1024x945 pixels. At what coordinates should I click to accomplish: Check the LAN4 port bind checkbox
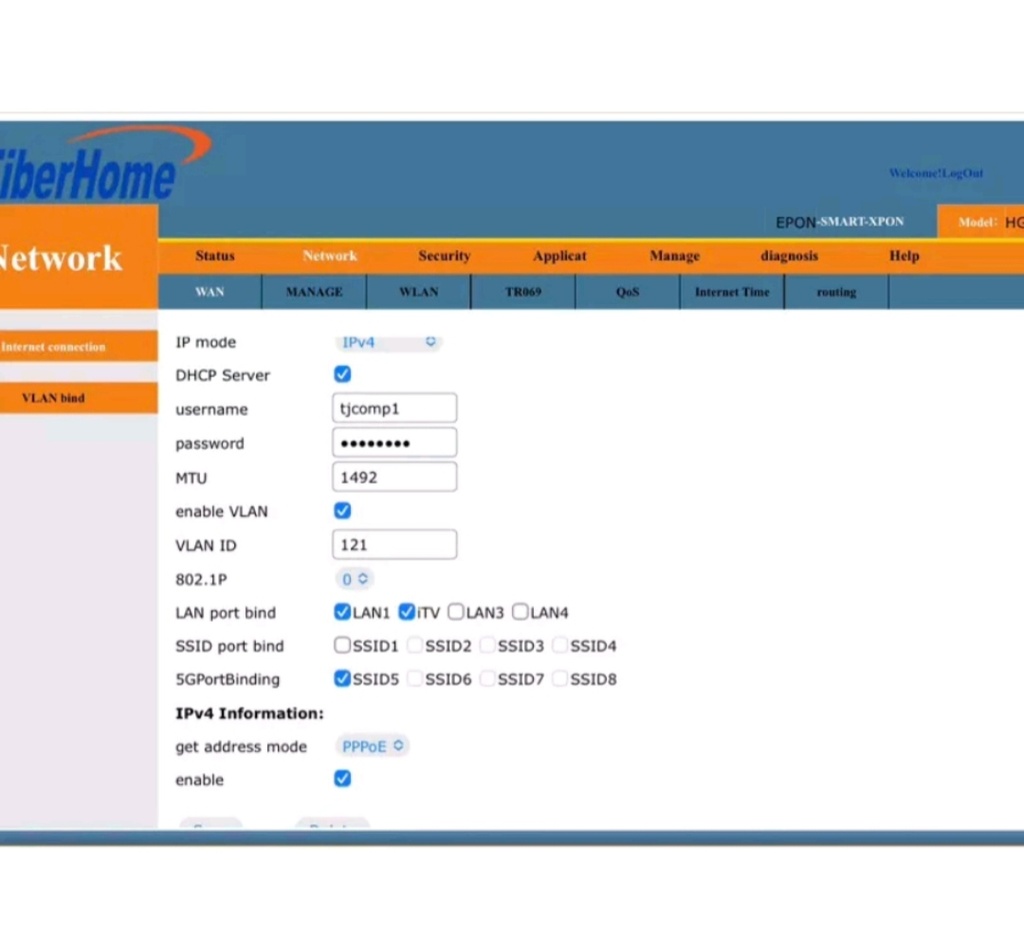point(520,612)
